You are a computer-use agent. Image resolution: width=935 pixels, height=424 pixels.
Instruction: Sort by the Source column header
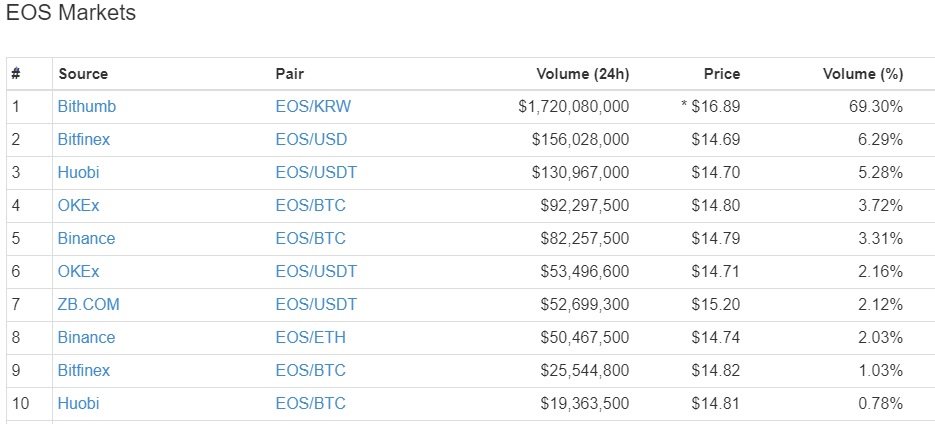click(x=83, y=74)
